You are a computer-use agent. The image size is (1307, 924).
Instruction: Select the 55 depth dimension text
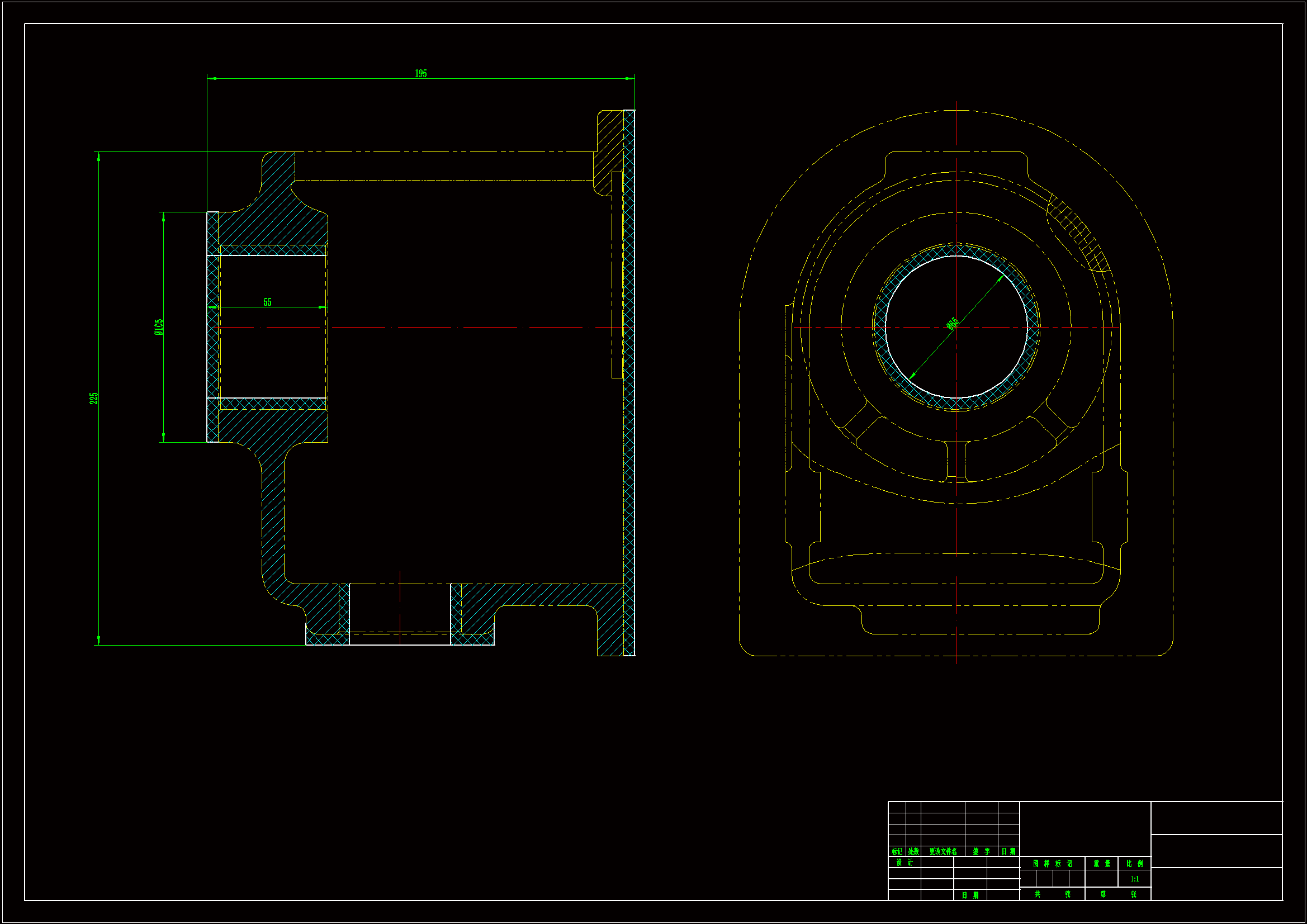(268, 302)
